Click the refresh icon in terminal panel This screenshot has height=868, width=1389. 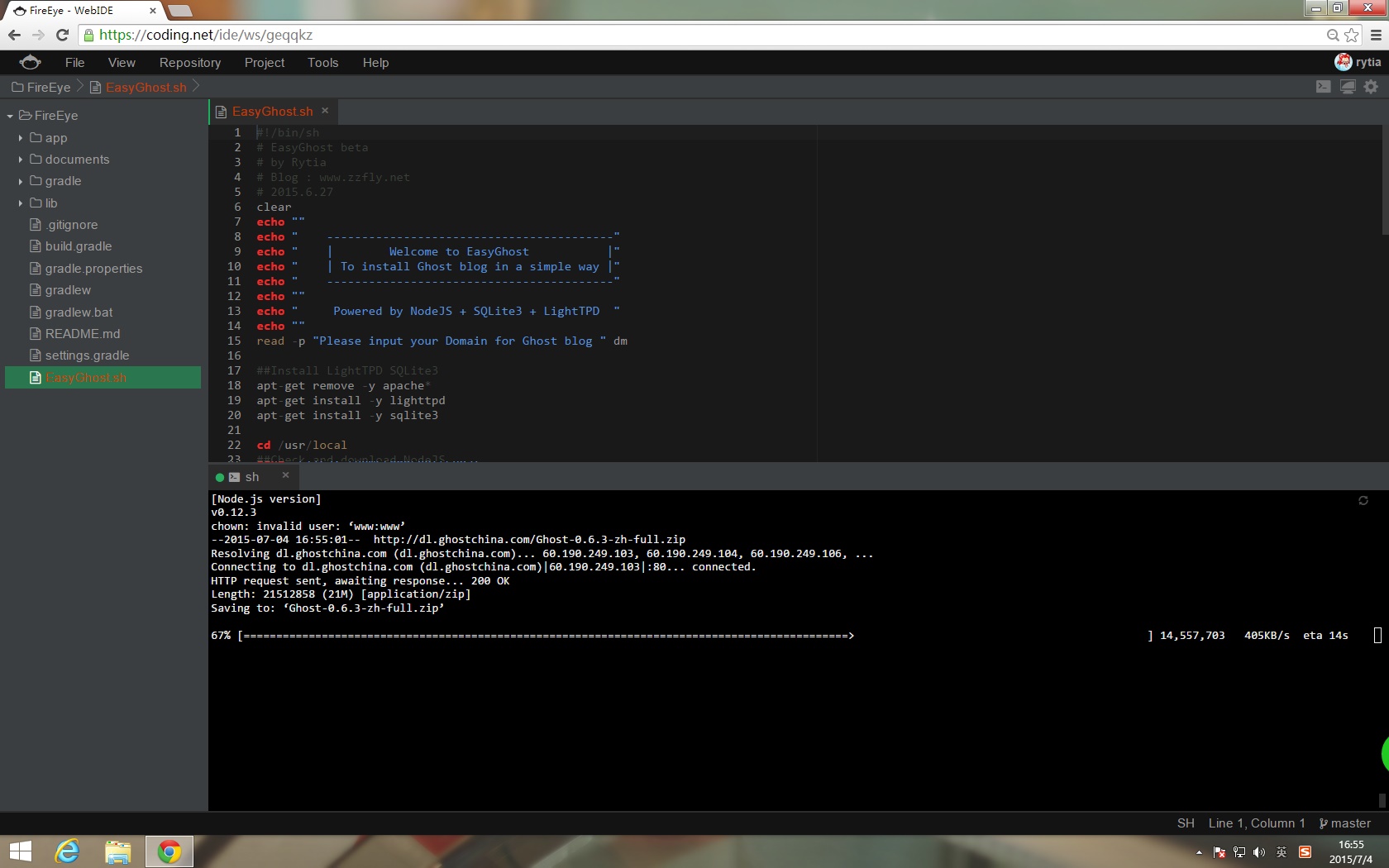(1363, 500)
